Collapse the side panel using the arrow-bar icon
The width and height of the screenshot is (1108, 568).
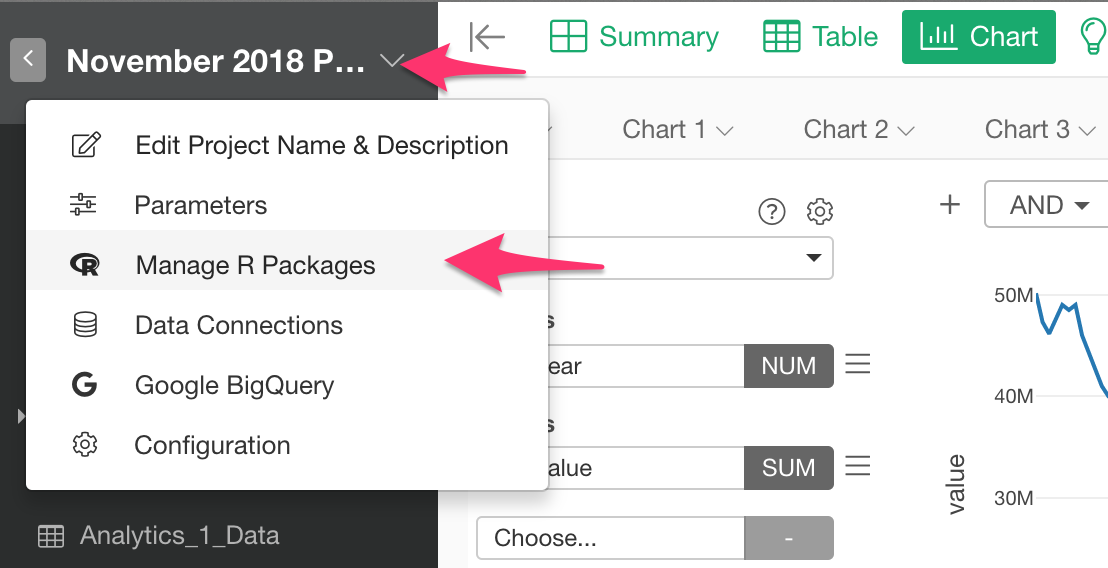[487, 37]
